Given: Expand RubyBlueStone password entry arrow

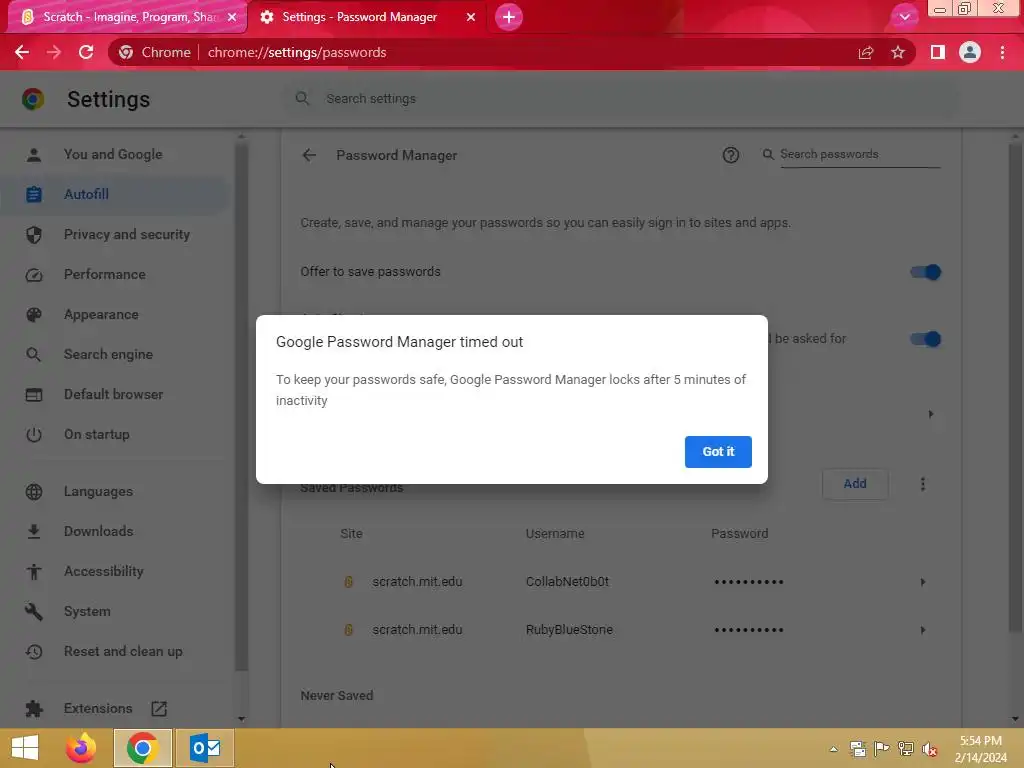Looking at the screenshot, I should coord(923,630).
